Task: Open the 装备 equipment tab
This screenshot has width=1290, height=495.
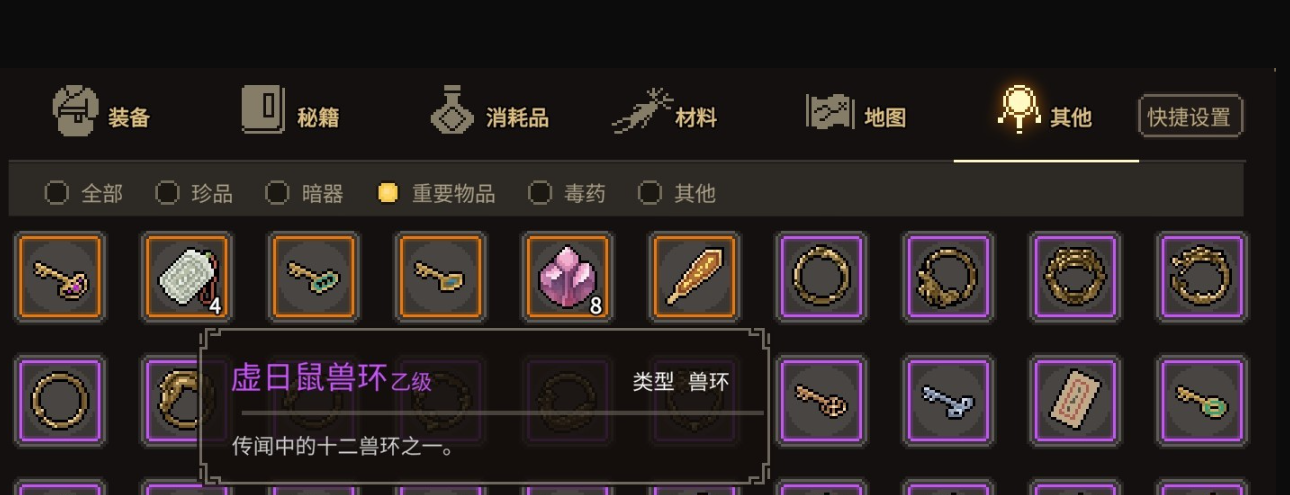Action: point(101,114)
